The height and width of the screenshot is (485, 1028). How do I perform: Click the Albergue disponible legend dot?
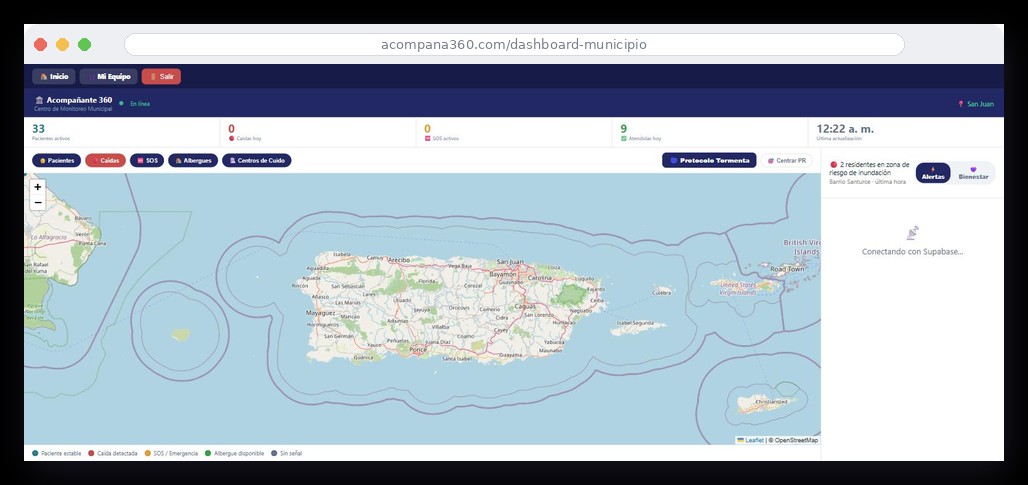(208, 453)
